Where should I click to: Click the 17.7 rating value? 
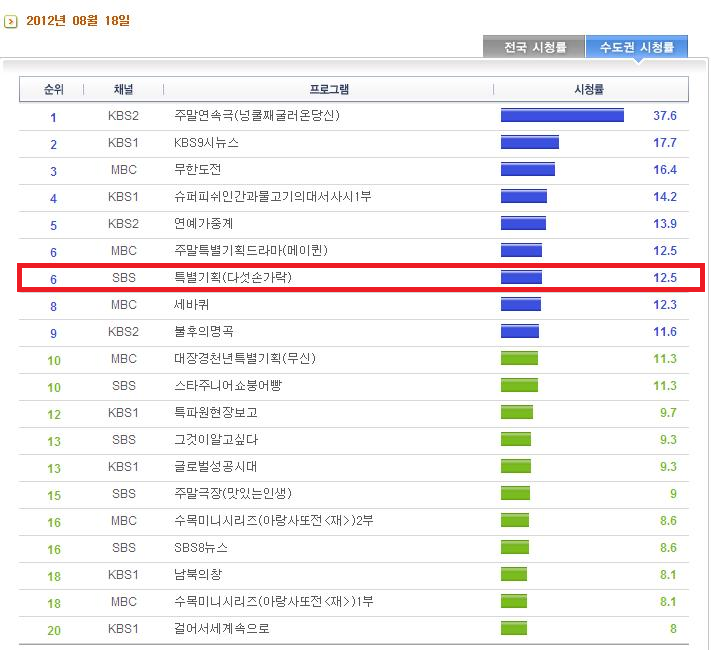(x=665, y=143)
